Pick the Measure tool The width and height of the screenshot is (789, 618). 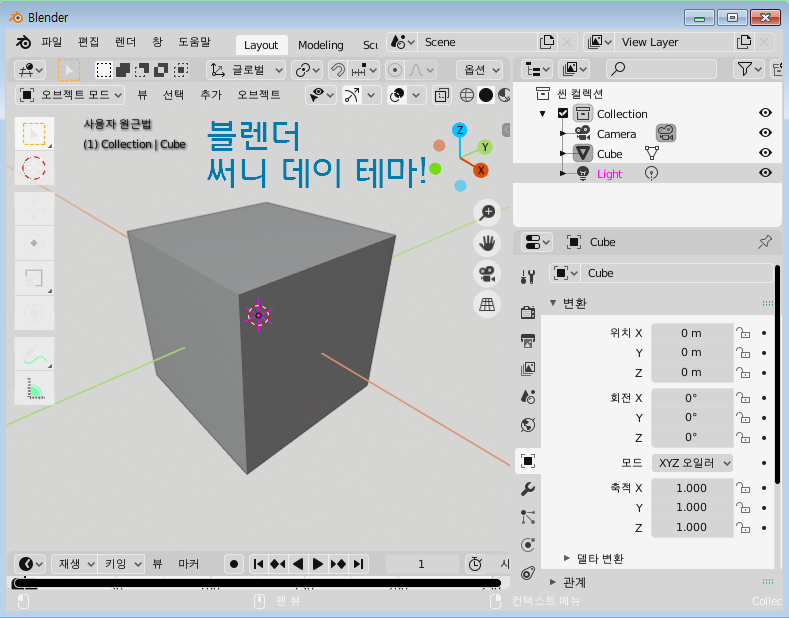pyautogui.click(x=34, y=389)
